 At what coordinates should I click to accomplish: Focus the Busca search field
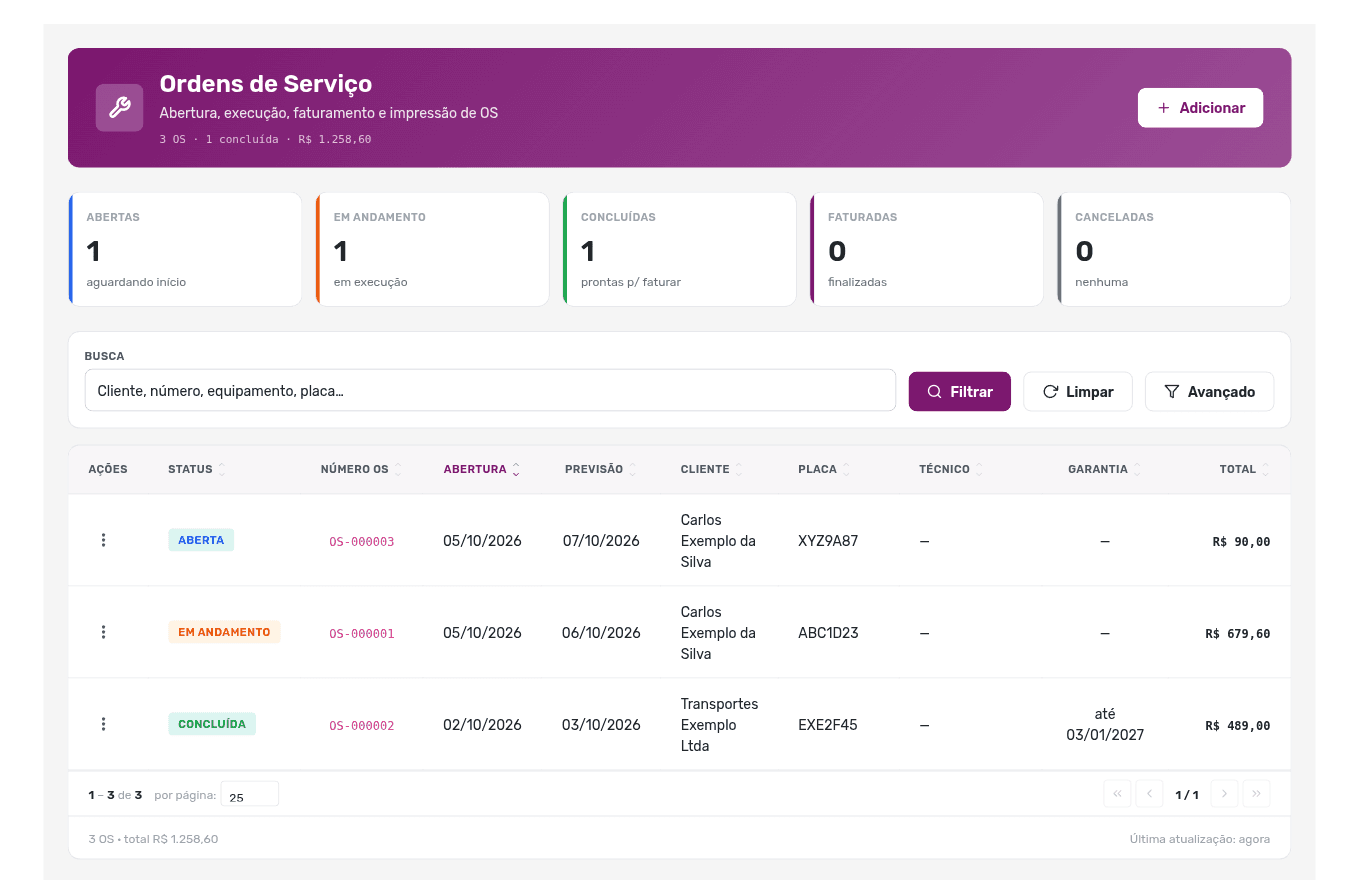[490, 391]
